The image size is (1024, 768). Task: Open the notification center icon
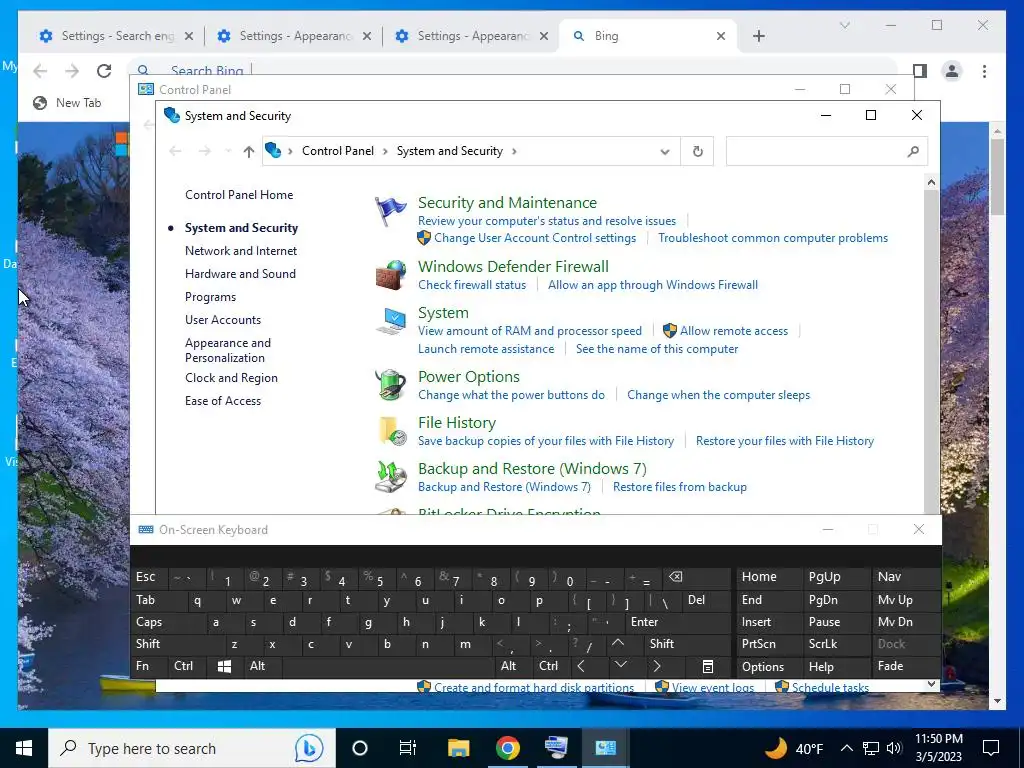pos(991,748)
